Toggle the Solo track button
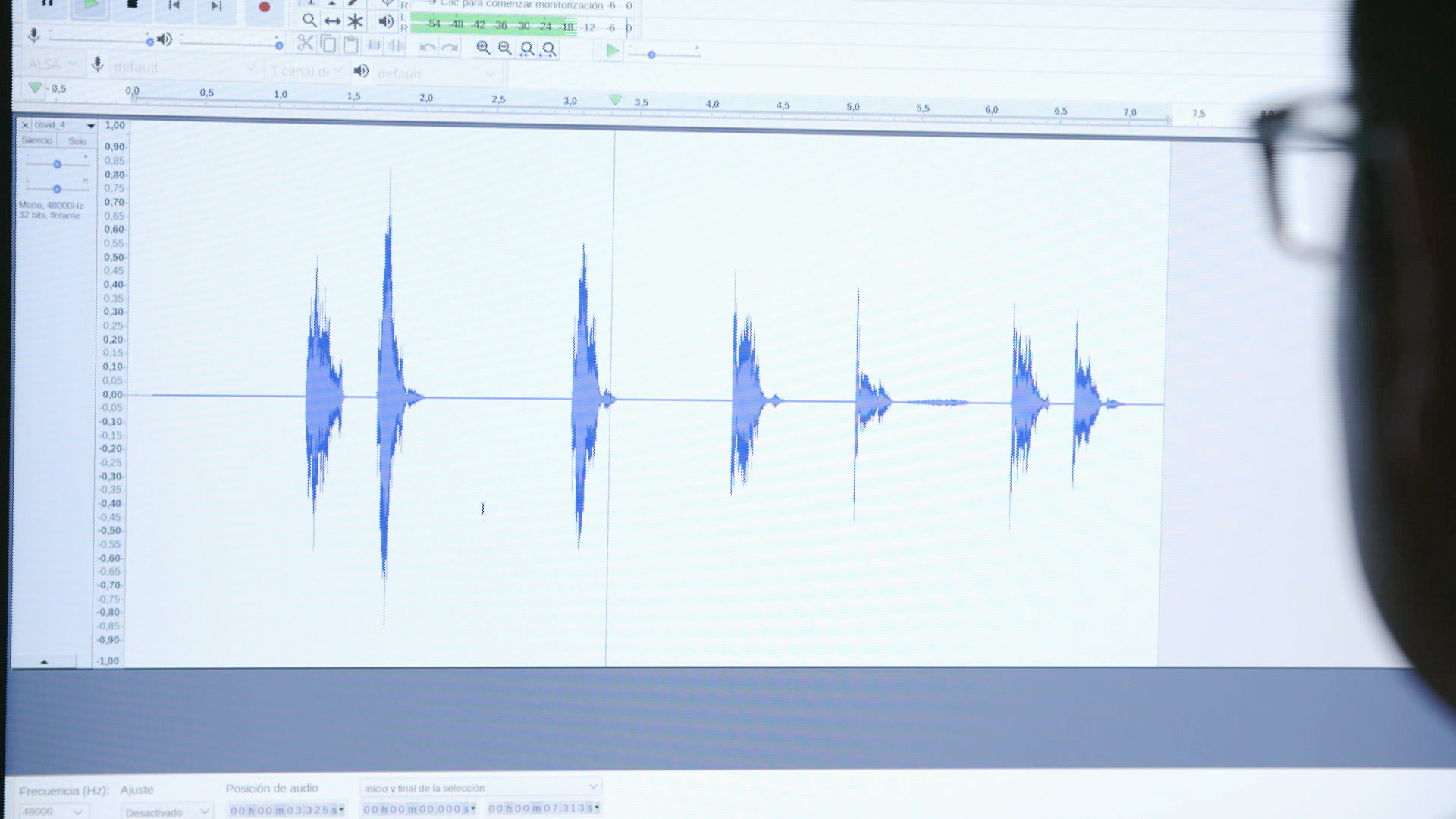 point(77,141)
